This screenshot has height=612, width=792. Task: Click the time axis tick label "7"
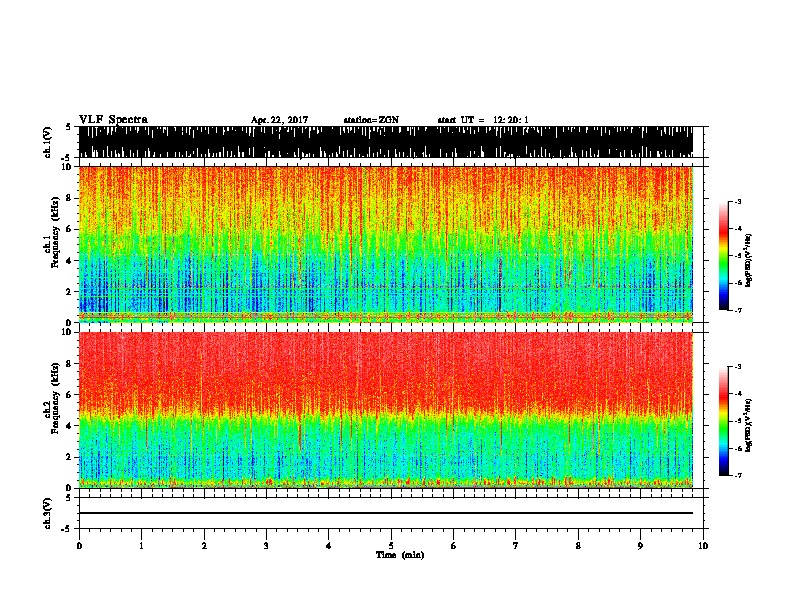click(516, 546)
